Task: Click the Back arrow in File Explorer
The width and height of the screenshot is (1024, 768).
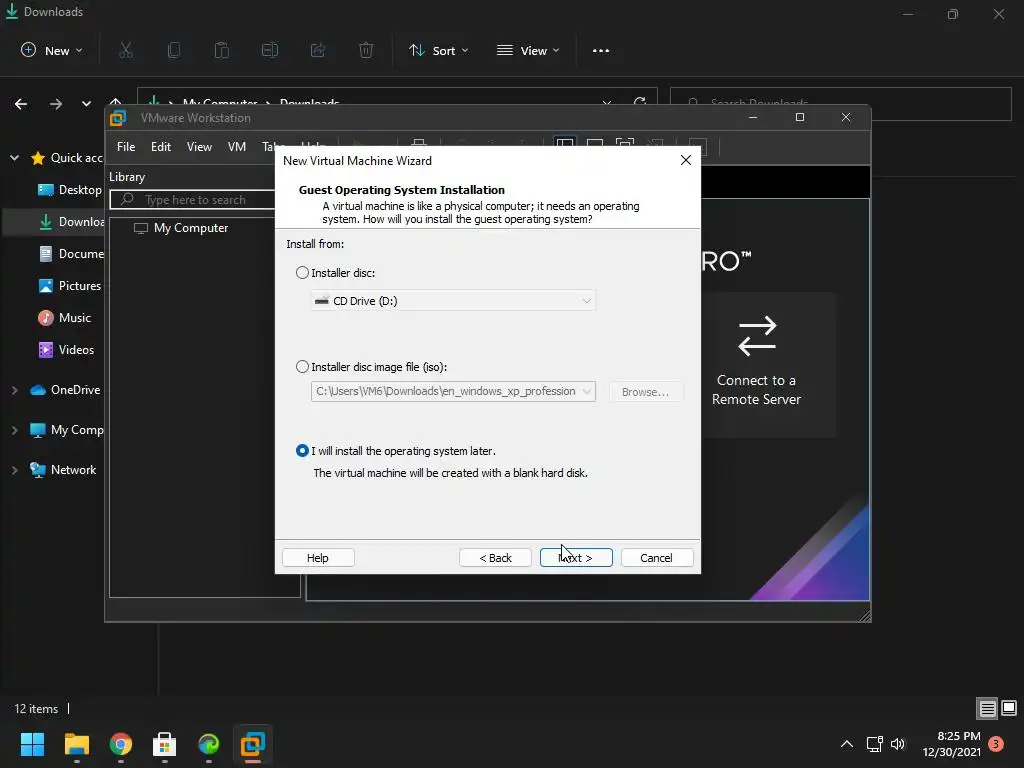Action: click(21, 104)
